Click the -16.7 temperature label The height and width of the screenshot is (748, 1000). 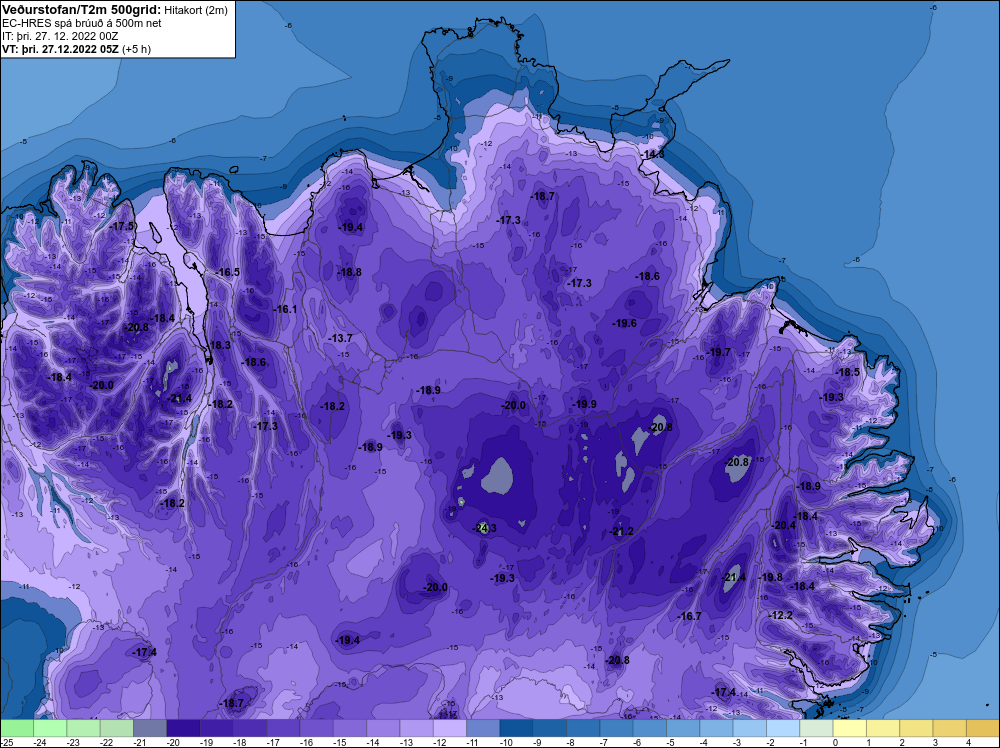689,616
